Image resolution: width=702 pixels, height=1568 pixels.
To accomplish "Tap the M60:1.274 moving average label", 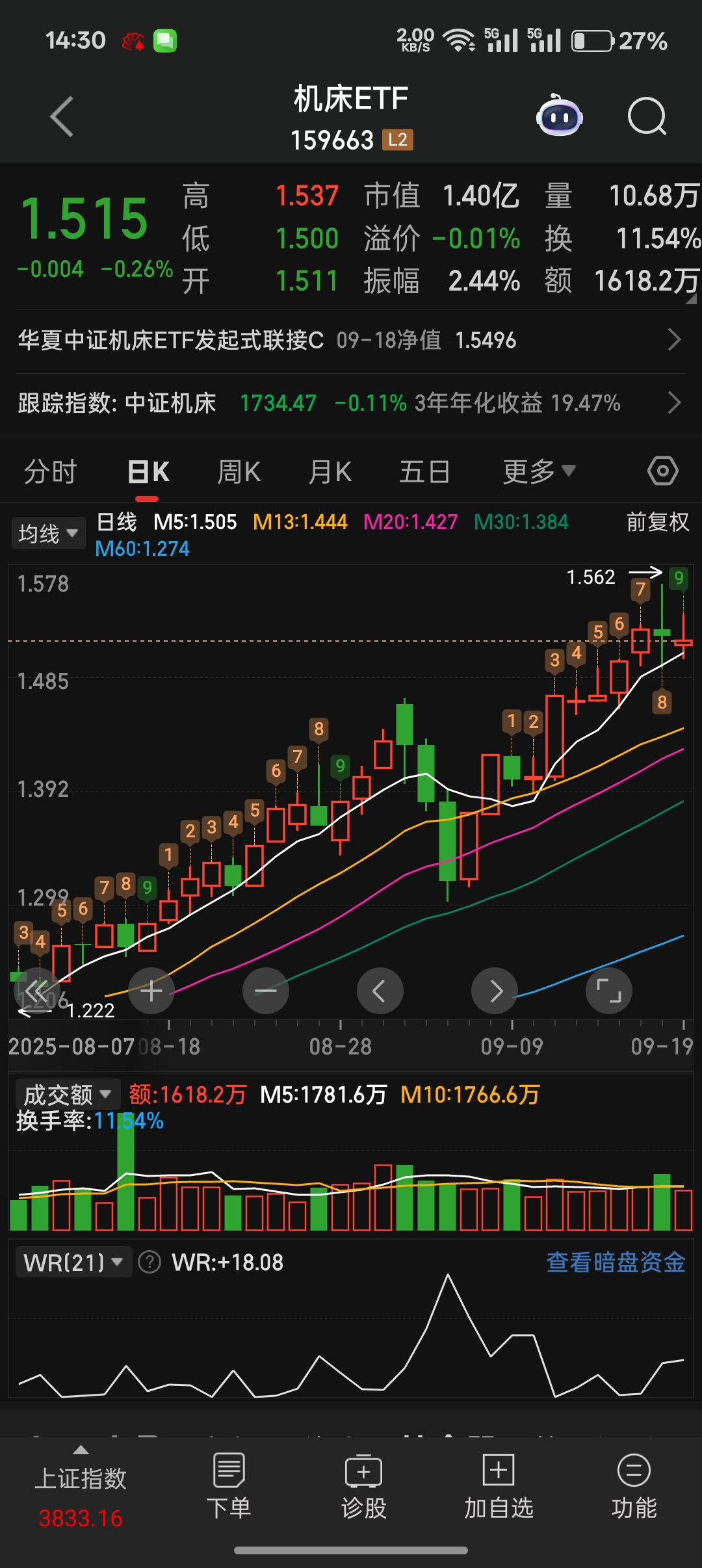I will pyautogui.click(x=142, y=549).
